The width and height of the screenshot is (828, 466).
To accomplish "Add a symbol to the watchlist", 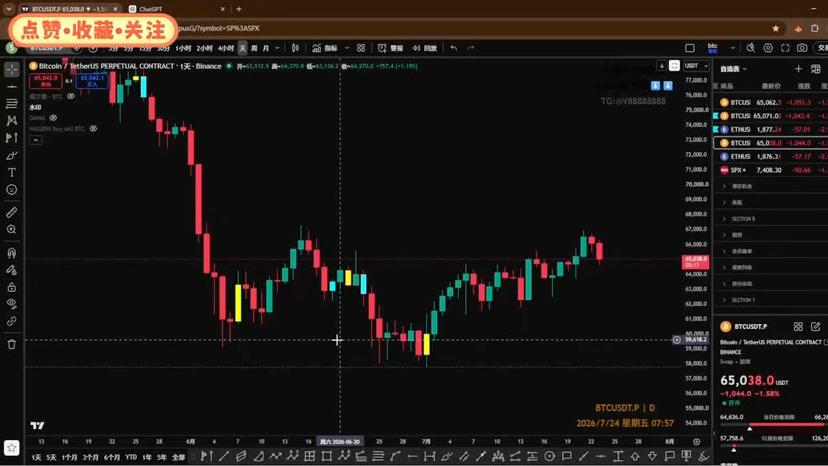I will 798,69.
